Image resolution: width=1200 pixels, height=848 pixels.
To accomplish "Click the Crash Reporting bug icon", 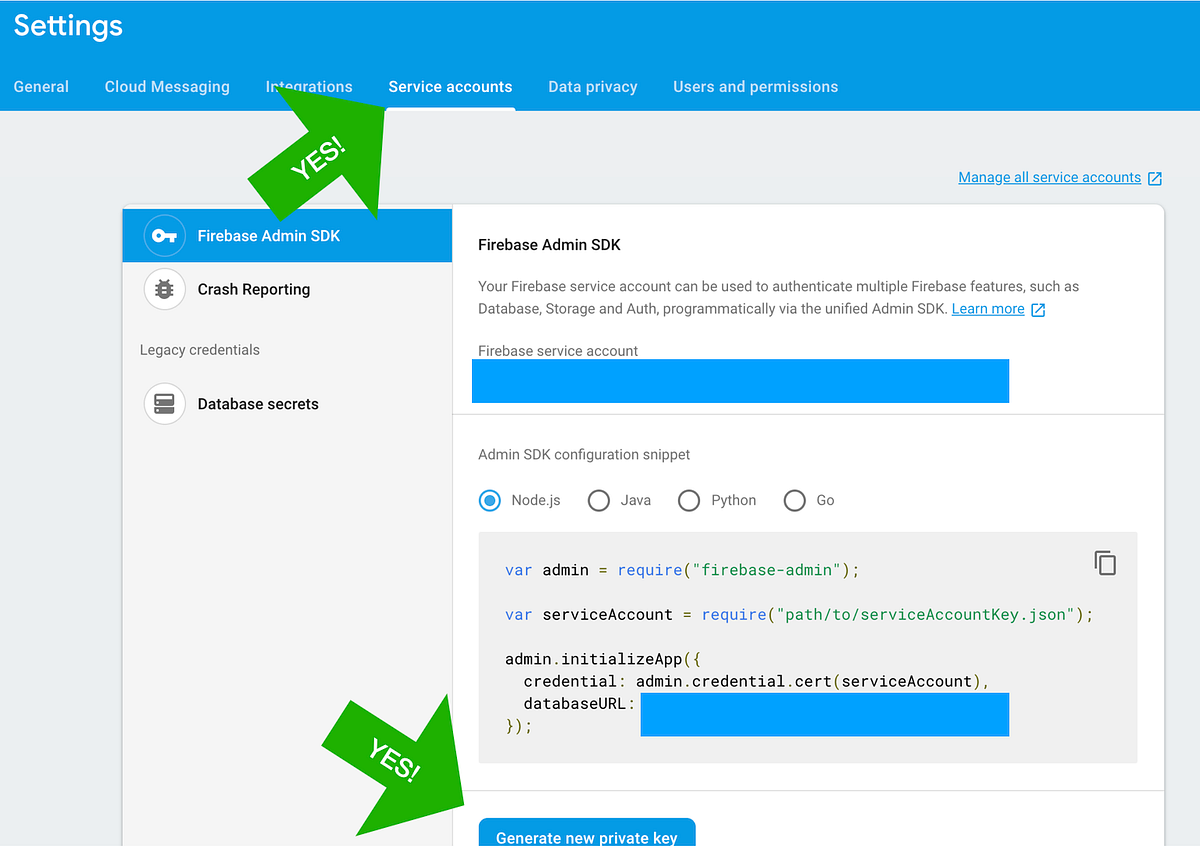I will [164, 289].
